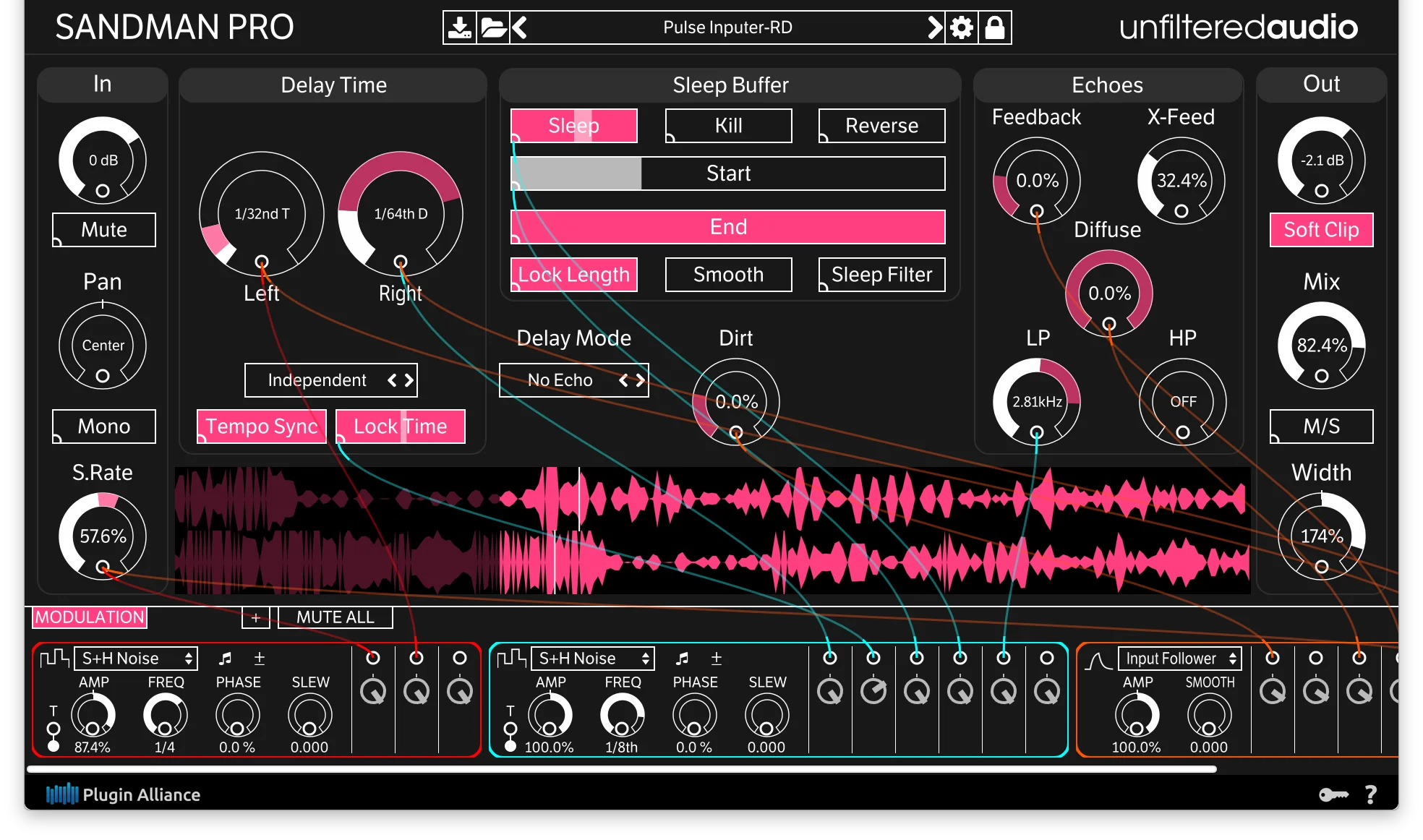This screenshot has height=840, width=1423.
Task: Select the Sleep mode in Sleep Buffer
Action: tap(573, 125)
